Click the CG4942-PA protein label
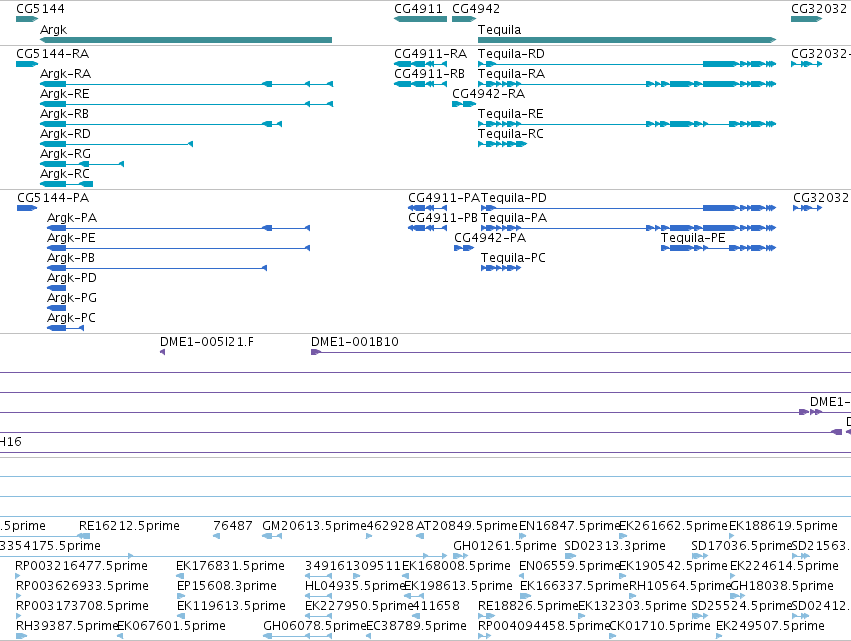 (490, 238)
